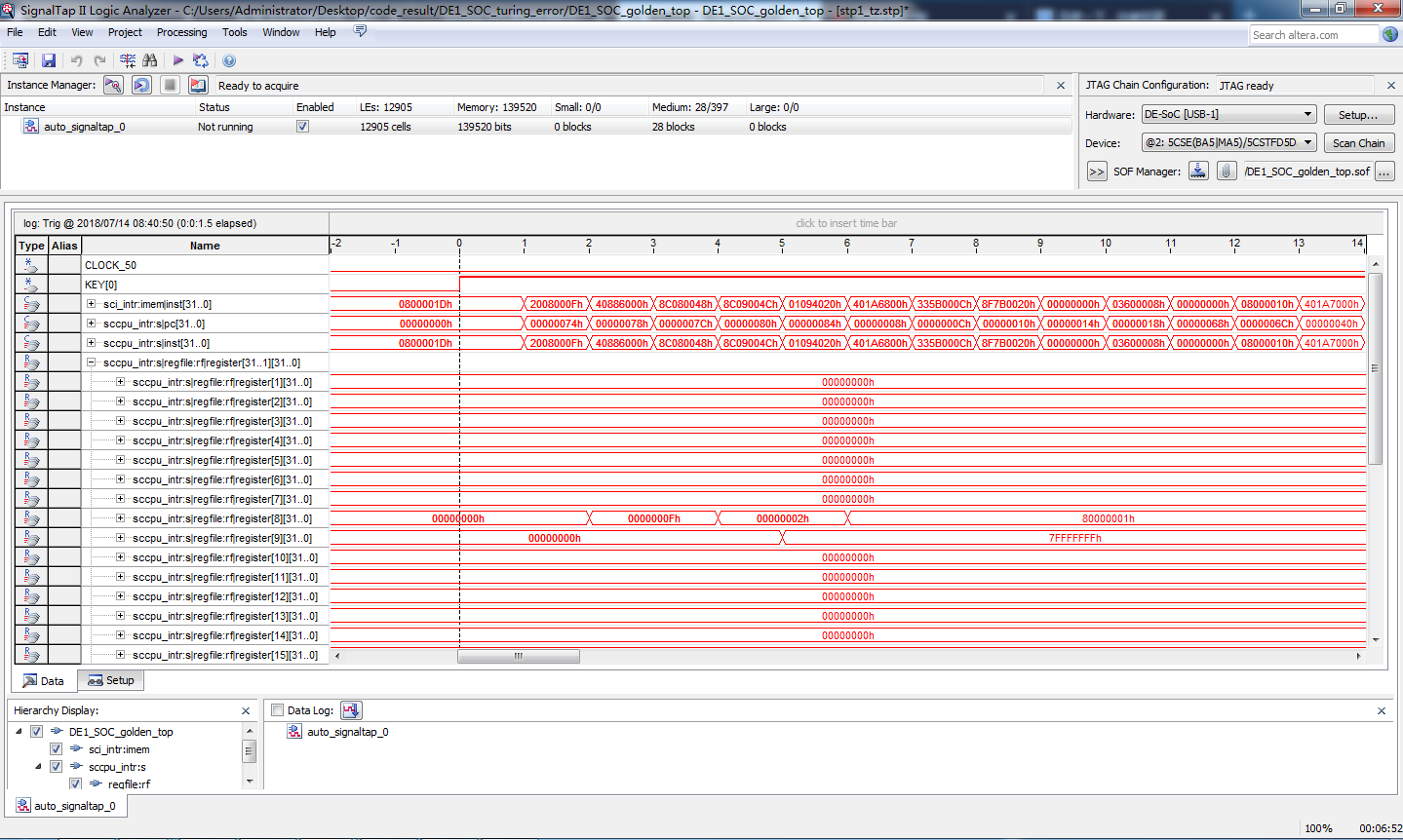This screenshot has width=1403, height=840.
Task: Collapse DE1_SOC_golden_top in the hierarchy tree
Action: (x=19, y=732)
